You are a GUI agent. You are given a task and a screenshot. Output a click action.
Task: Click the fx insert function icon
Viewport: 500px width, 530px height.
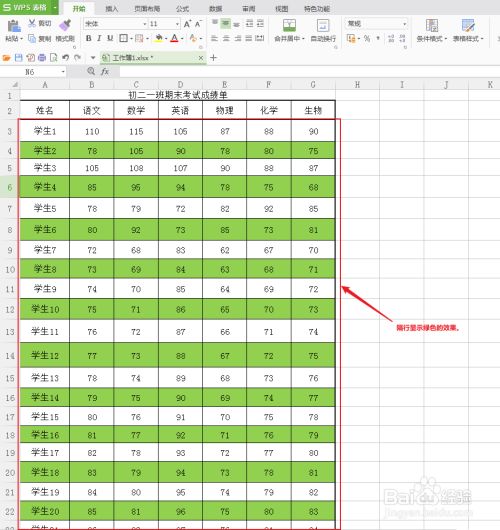click(x=105, y=71)
